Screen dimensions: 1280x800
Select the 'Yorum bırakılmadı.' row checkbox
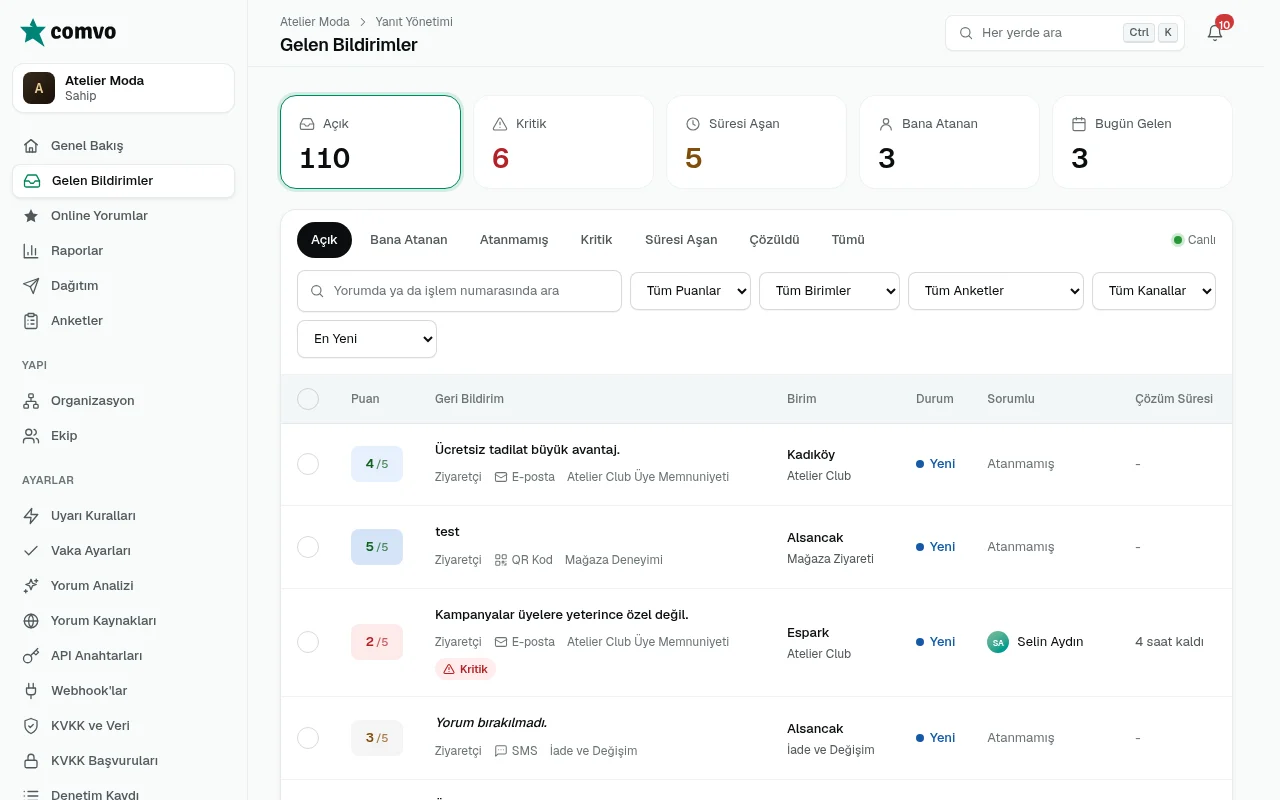[x=308, y=738]
